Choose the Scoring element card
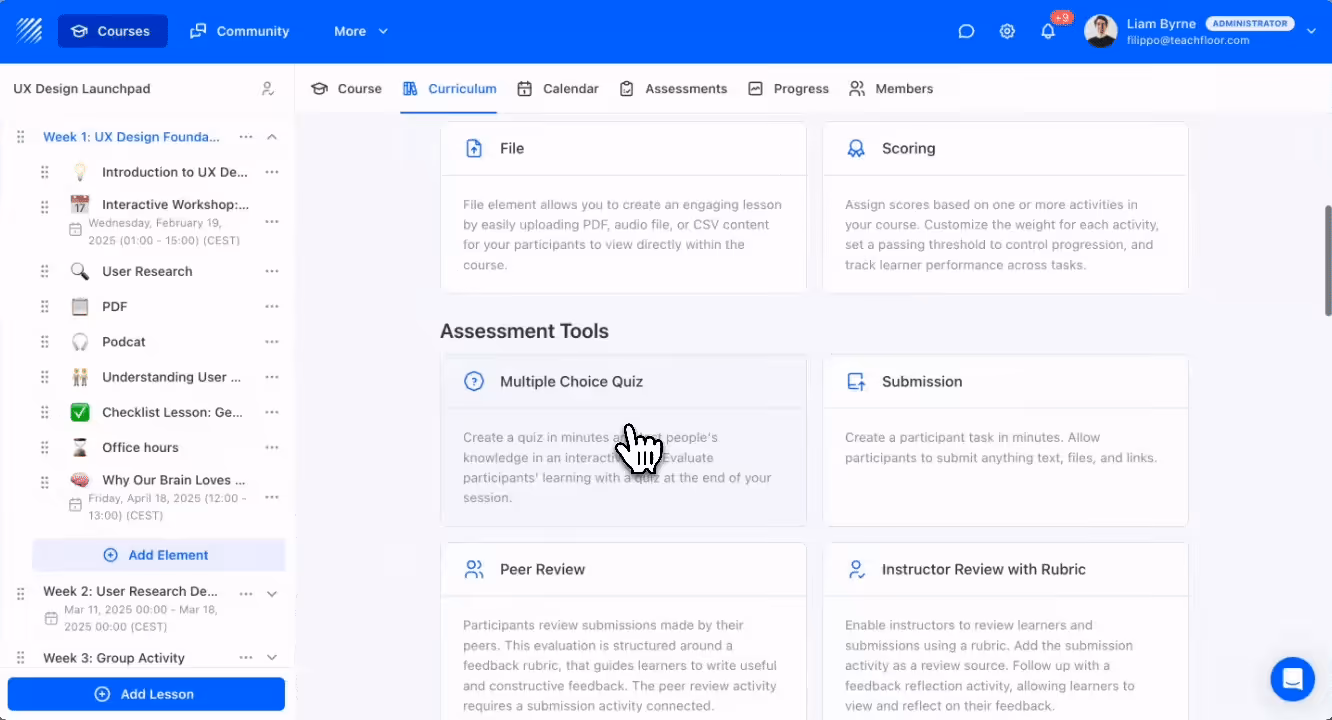Viewport: 1332px width, 720px height. (1005, 207)
